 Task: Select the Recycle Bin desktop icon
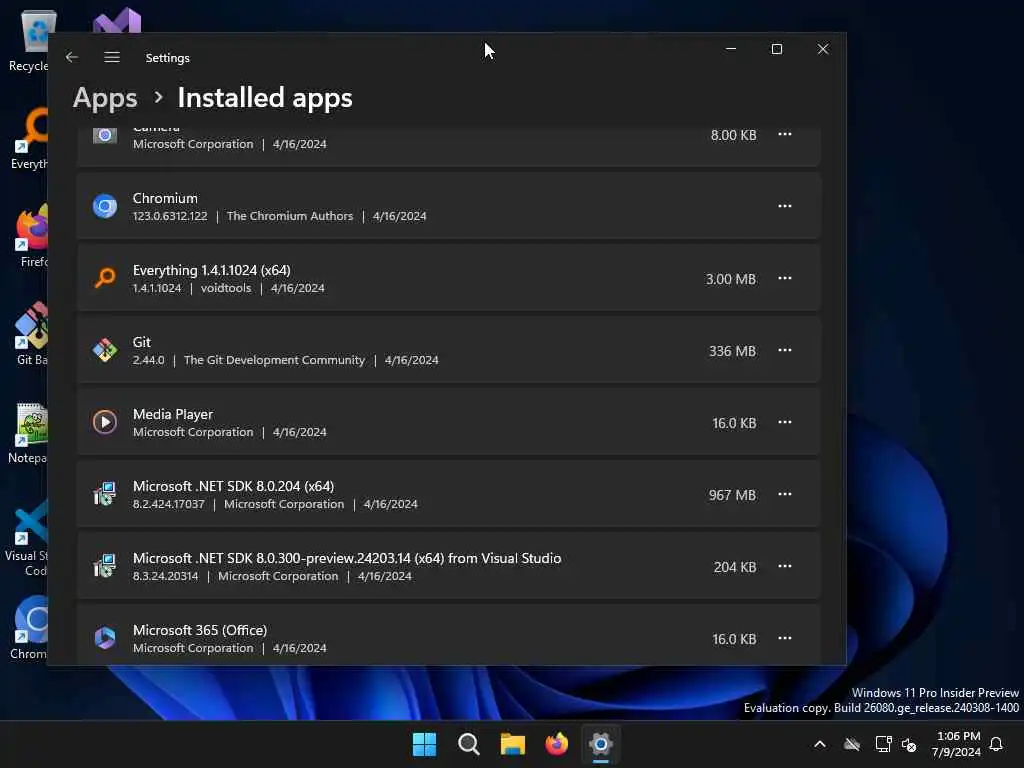[31, 40]
